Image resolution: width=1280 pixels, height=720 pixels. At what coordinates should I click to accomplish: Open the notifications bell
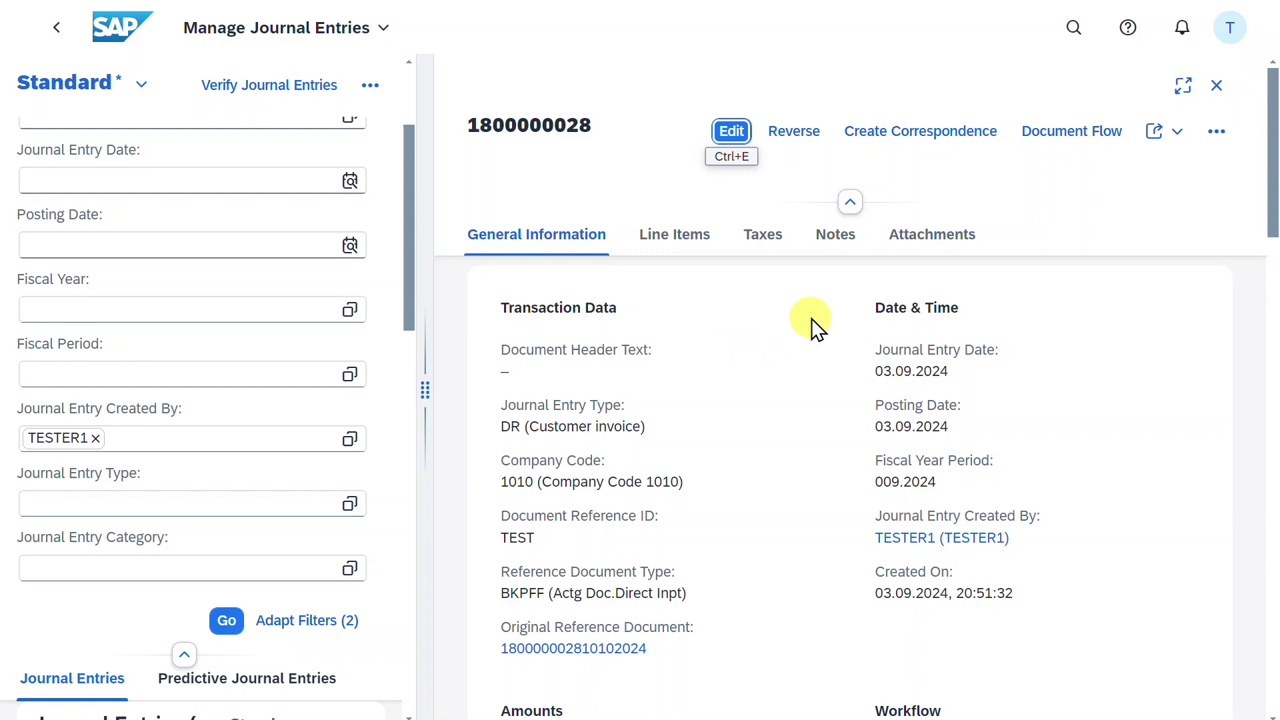click(1182, 28)
